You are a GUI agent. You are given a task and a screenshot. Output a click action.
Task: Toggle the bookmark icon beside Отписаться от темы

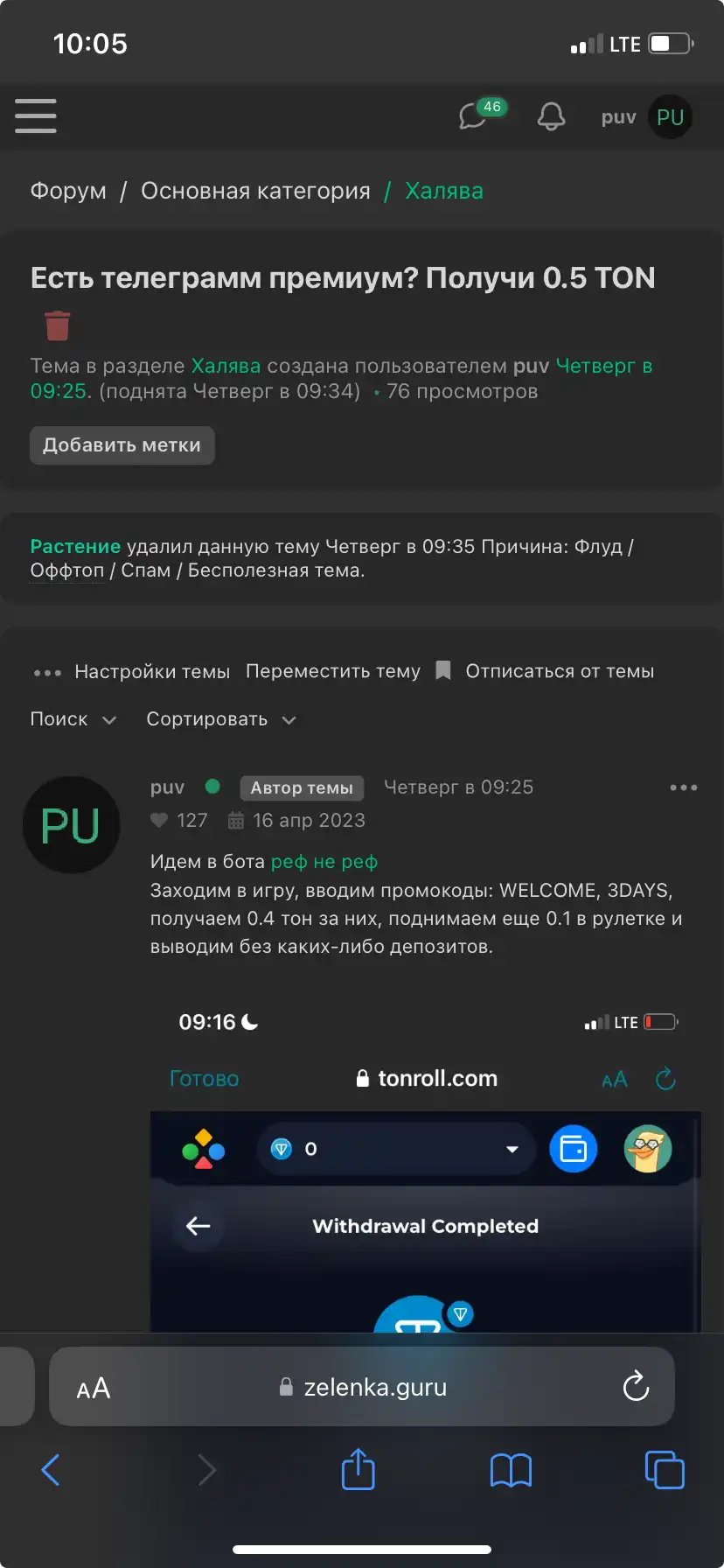click(443, 671)
